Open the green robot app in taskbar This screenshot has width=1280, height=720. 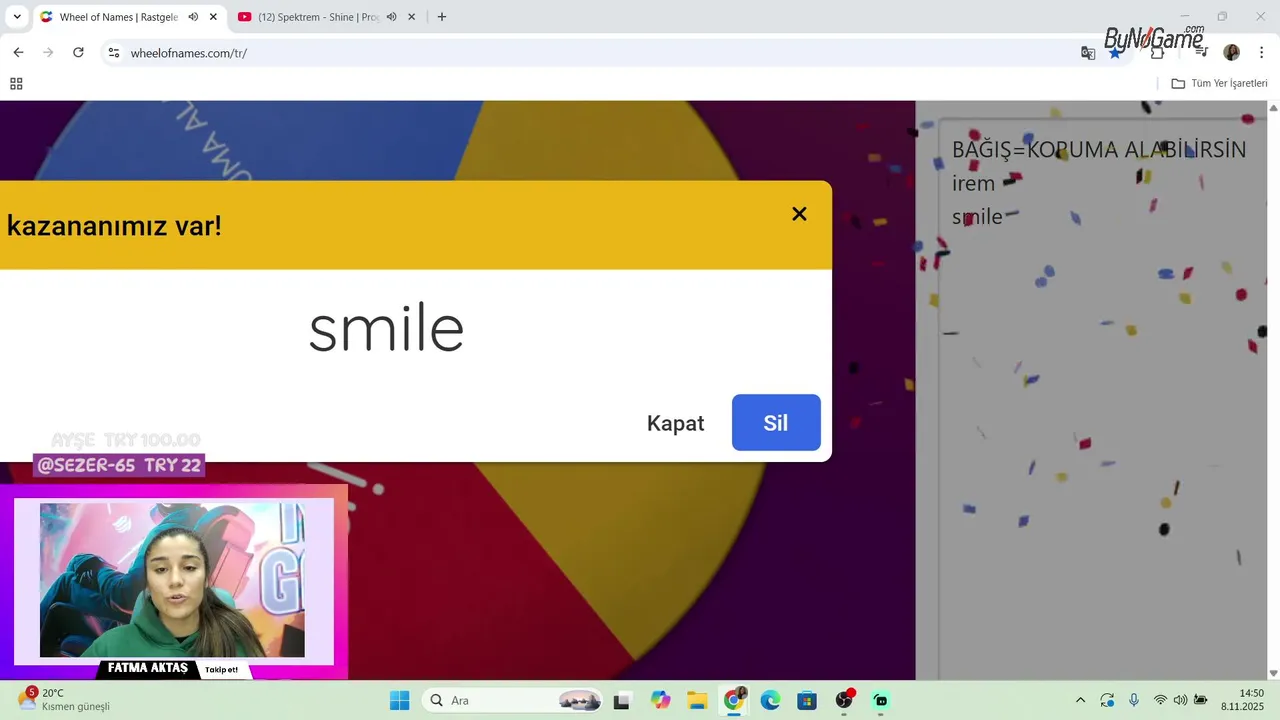click(x=880, y=700)
